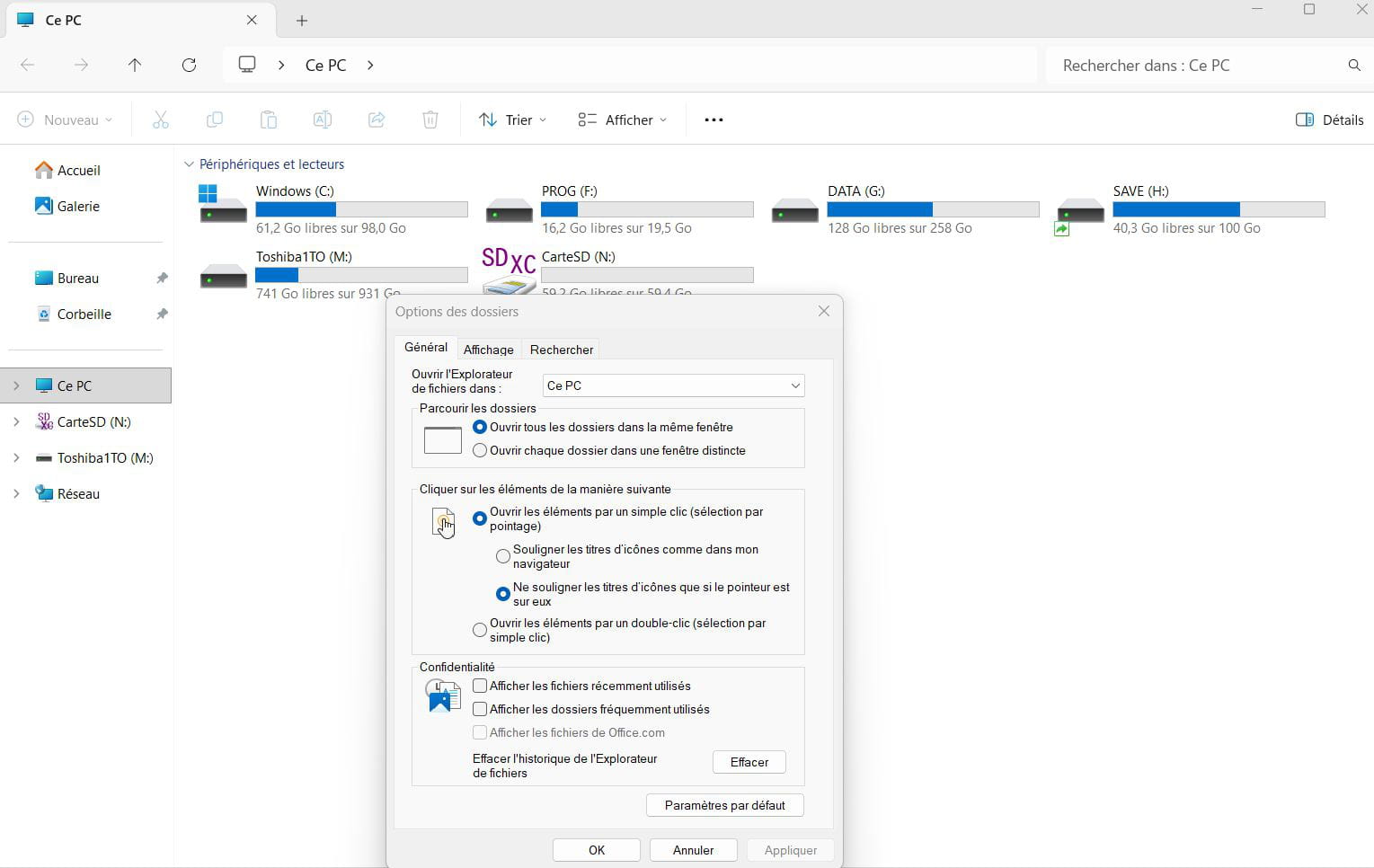The image size is (1374, 868).
Task: Click the DATA (G:) storage usage bar
Action: pos(933,209)
